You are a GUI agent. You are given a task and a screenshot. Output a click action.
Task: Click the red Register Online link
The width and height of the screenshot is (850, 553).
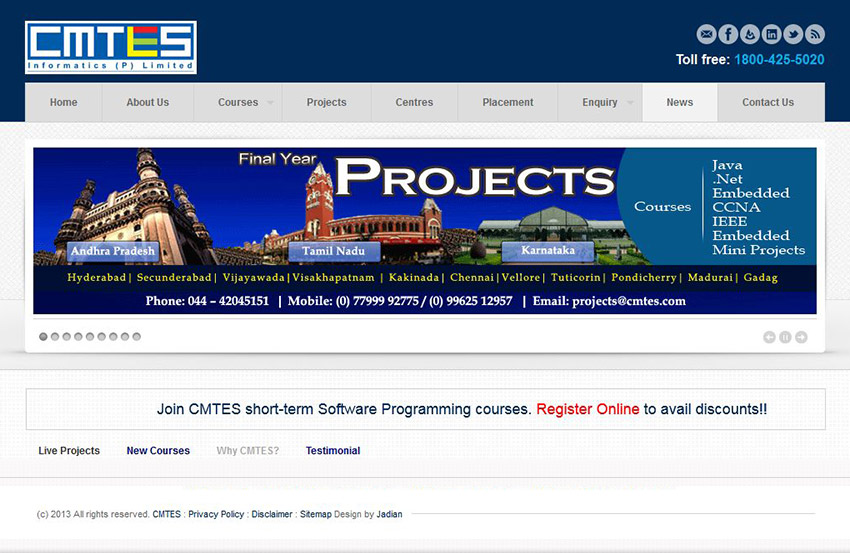tap(588, 409)
